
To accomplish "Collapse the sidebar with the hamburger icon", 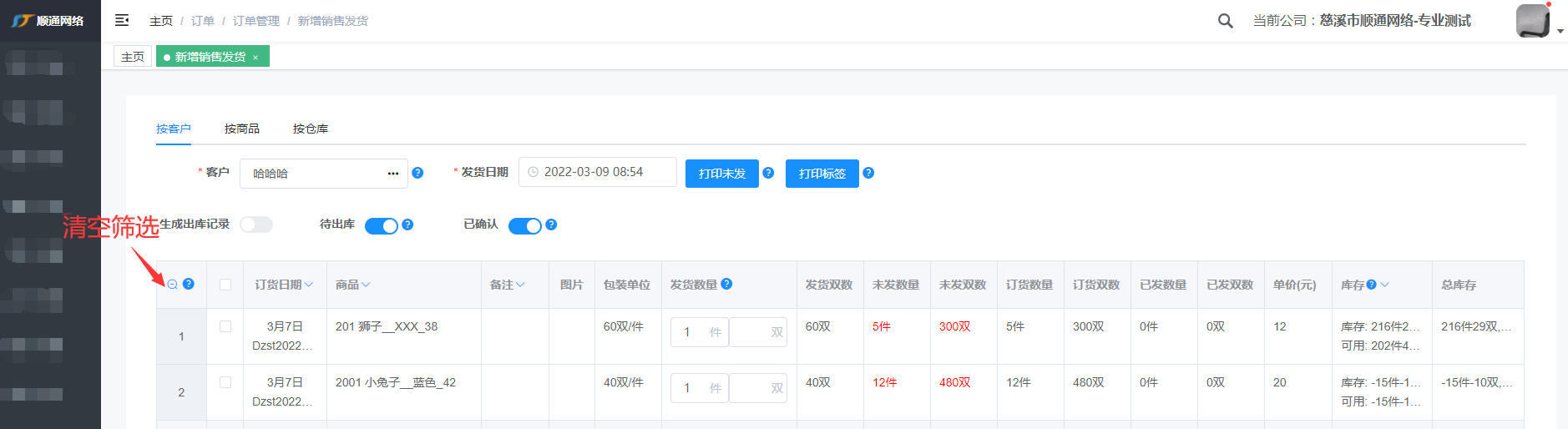I will click(122, 20).
